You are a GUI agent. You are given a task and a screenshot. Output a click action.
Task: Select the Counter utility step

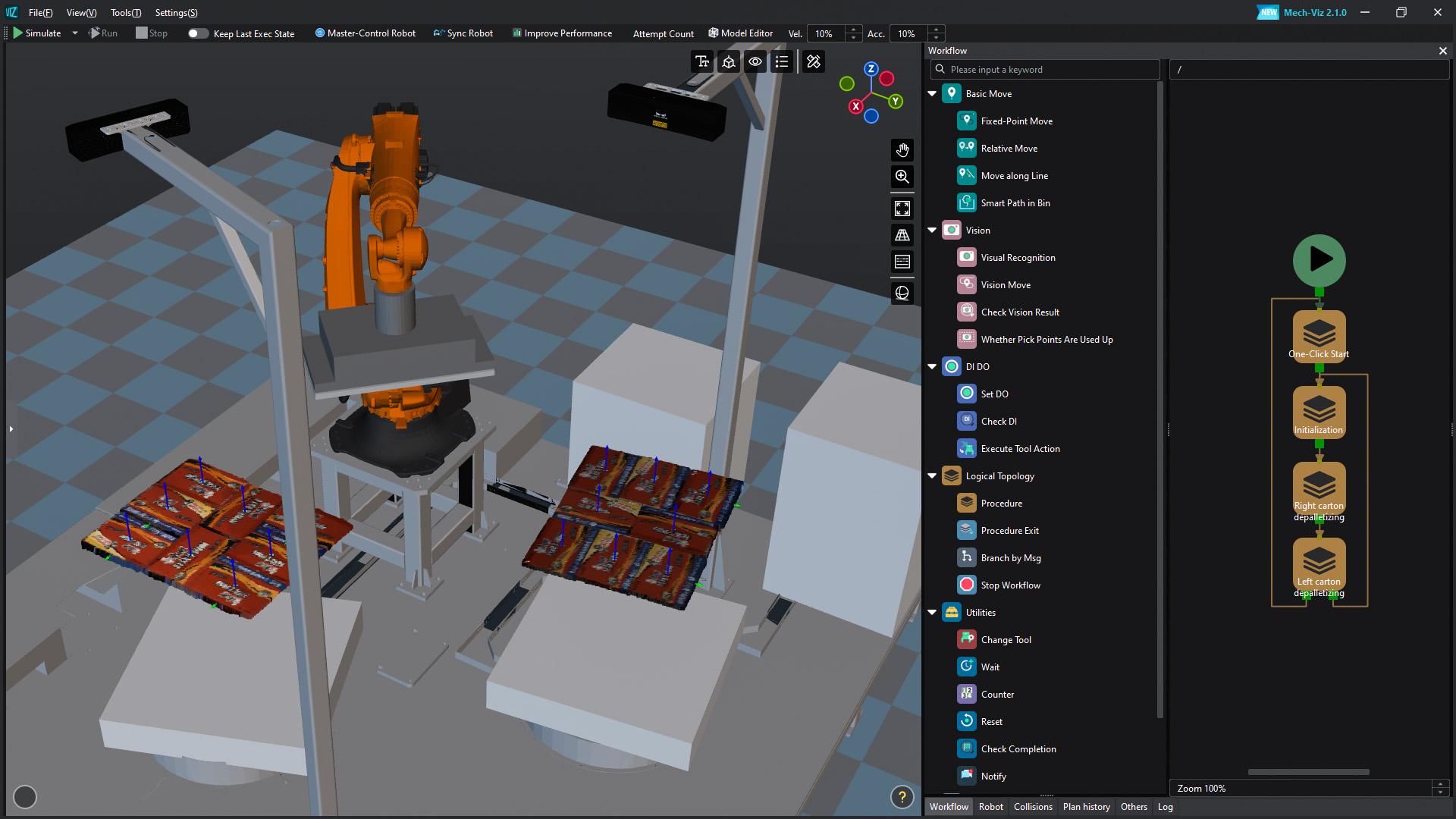[997, 695]
